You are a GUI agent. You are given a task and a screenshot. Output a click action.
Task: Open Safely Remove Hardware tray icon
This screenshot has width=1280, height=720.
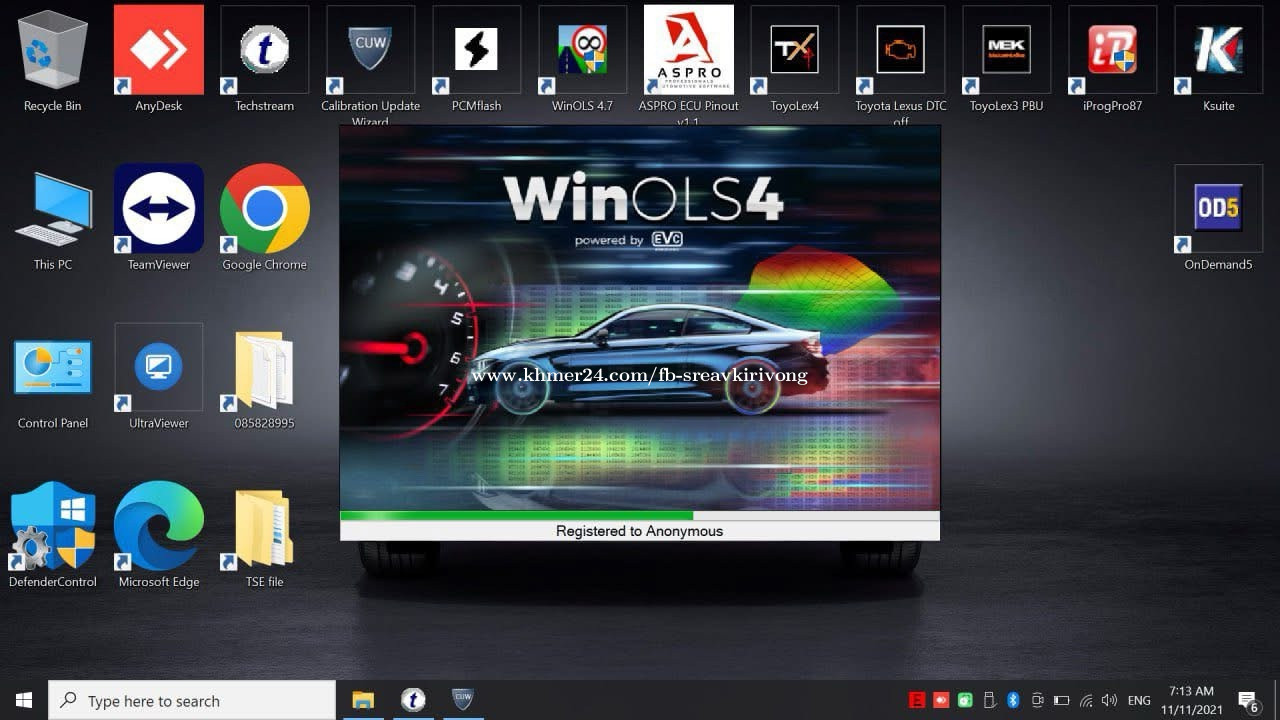(989, 700)
